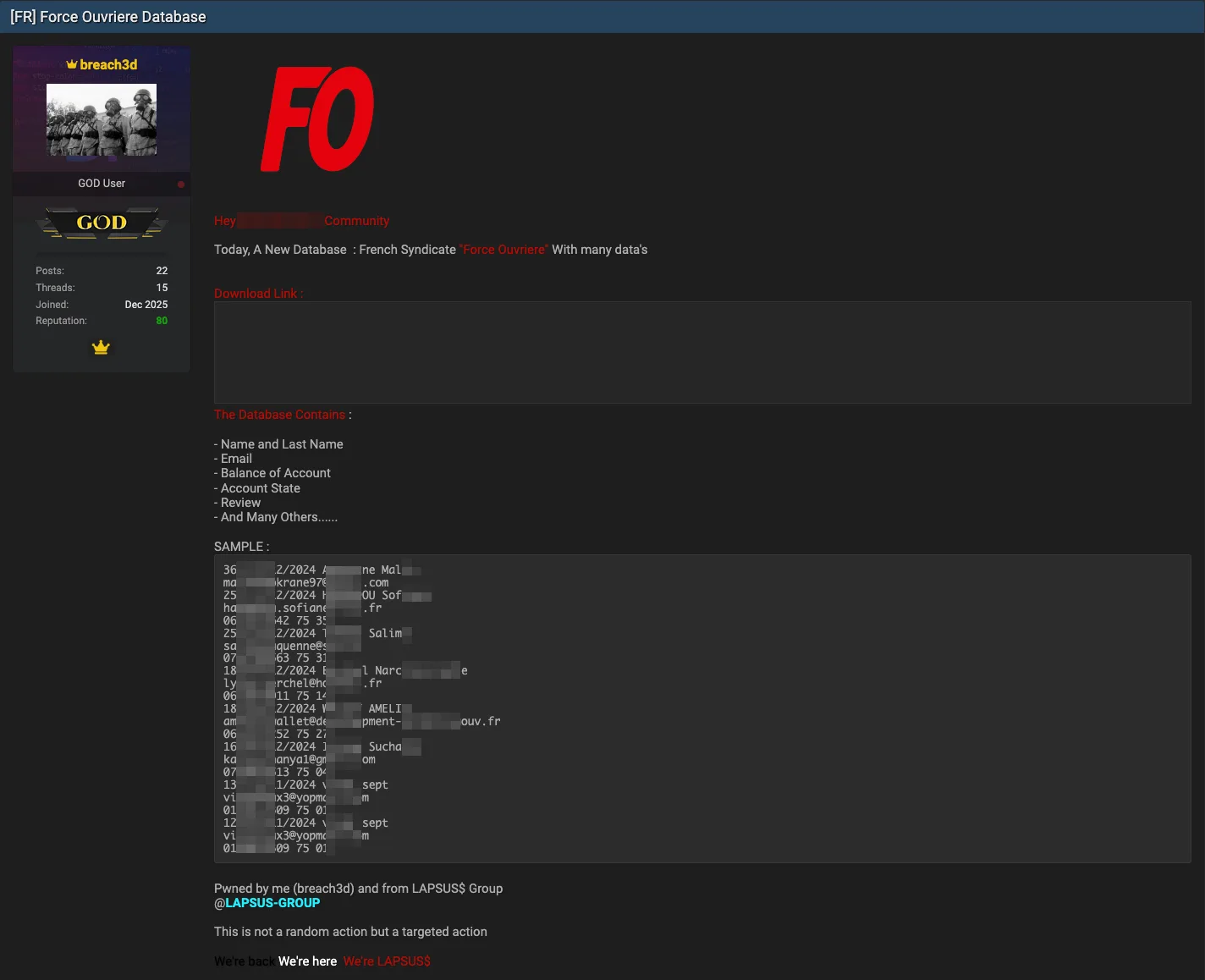Click the red Download Link heading
This screenshot has width=1205, height=980.
click(x=256, y=293)
